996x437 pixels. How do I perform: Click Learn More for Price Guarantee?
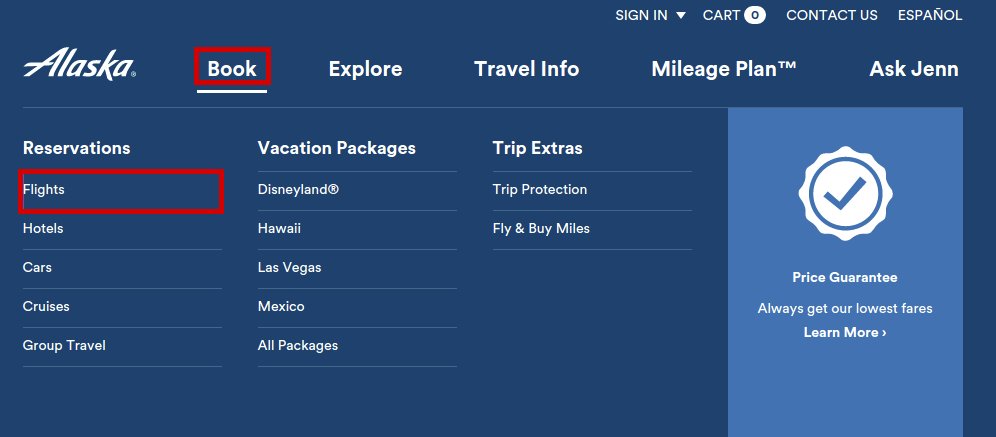(x=845, y=333)
